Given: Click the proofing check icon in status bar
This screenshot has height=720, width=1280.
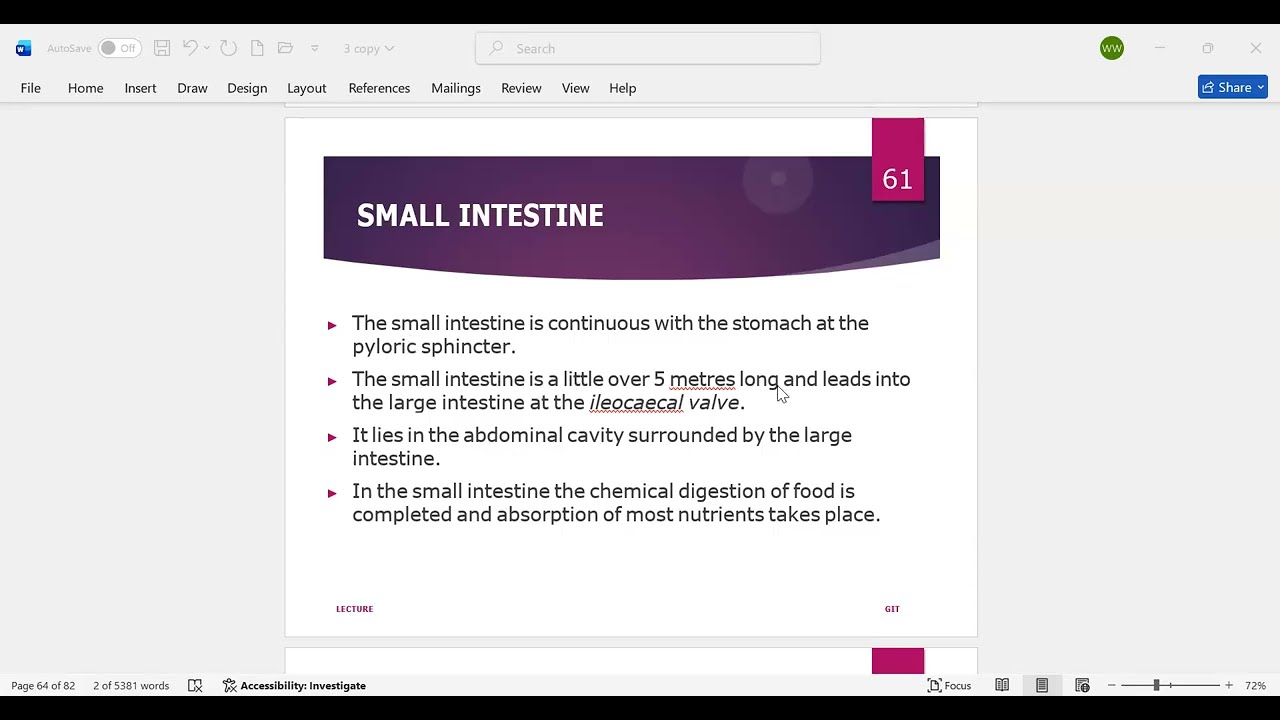Looking at the screenshot, I should tap(195, 686).
